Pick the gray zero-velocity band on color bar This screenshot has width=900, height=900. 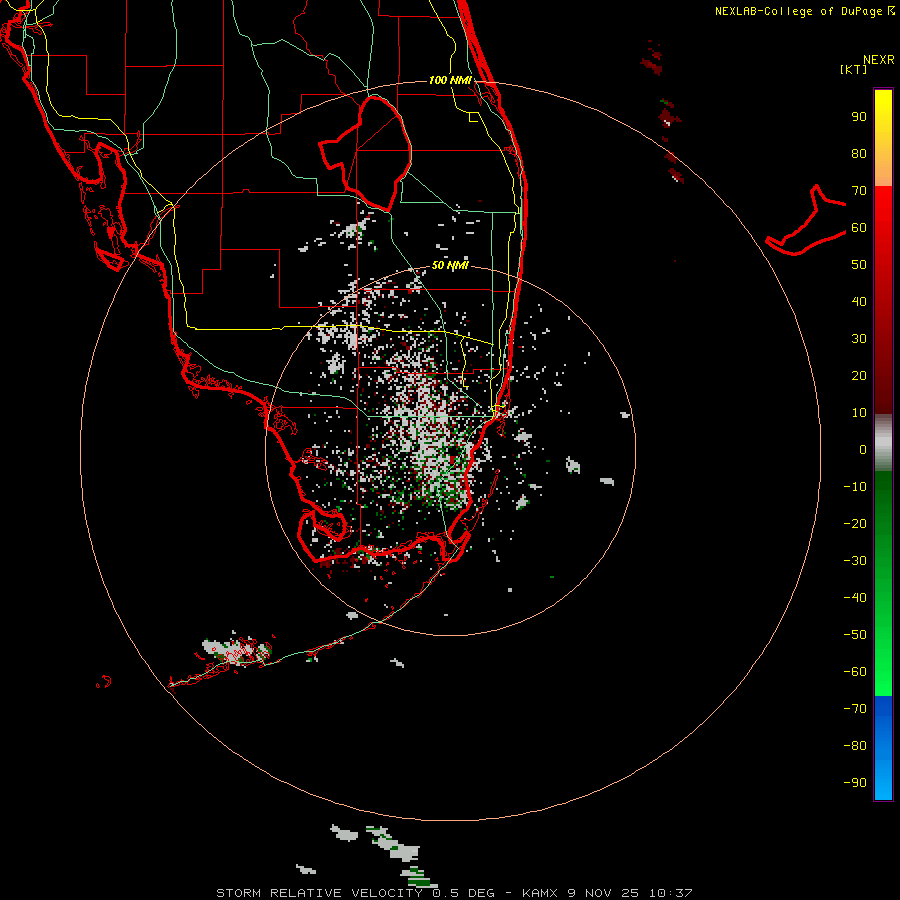(x=883, y=443)
